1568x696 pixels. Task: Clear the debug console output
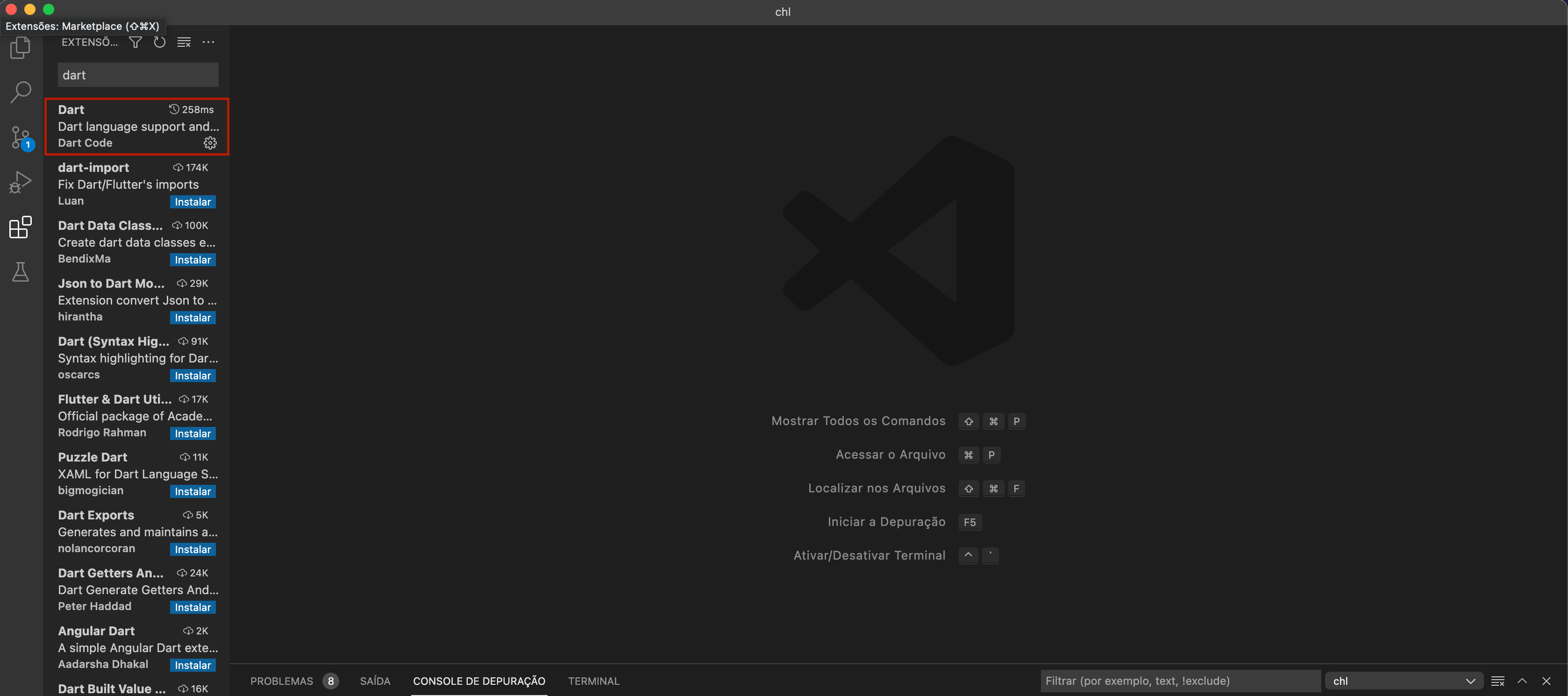click(x=1497, y=681)
